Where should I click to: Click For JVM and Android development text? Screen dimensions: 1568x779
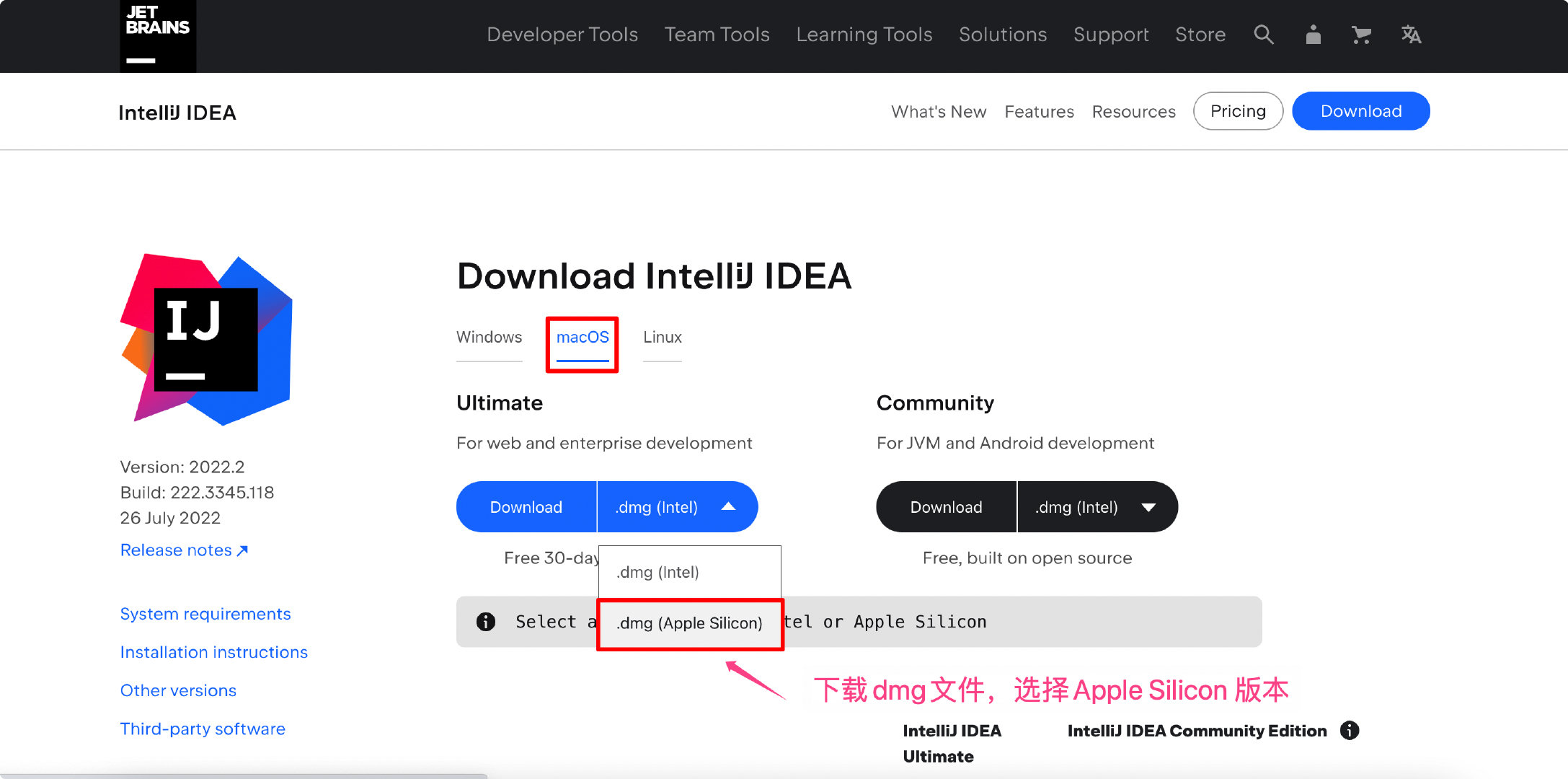[x=1015, y=443]
